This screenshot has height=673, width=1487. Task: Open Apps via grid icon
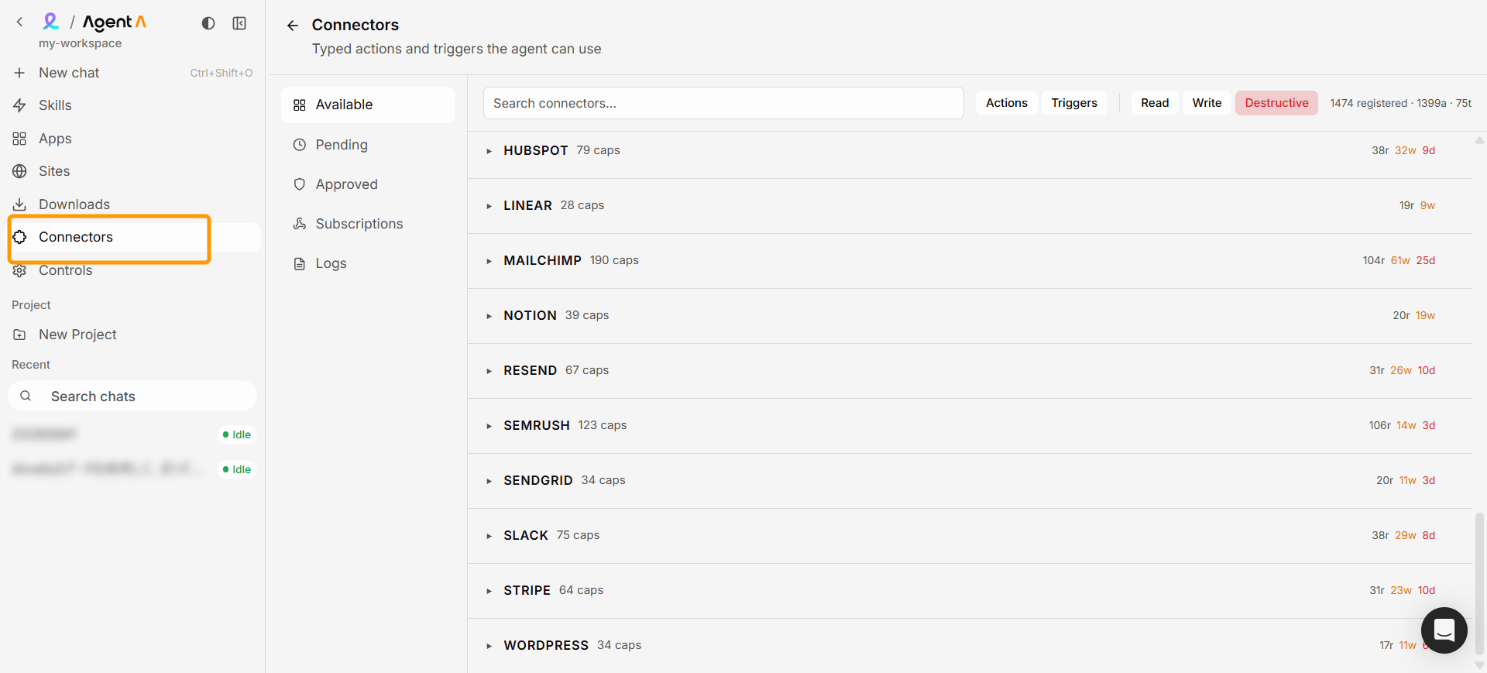click(19, 139)
